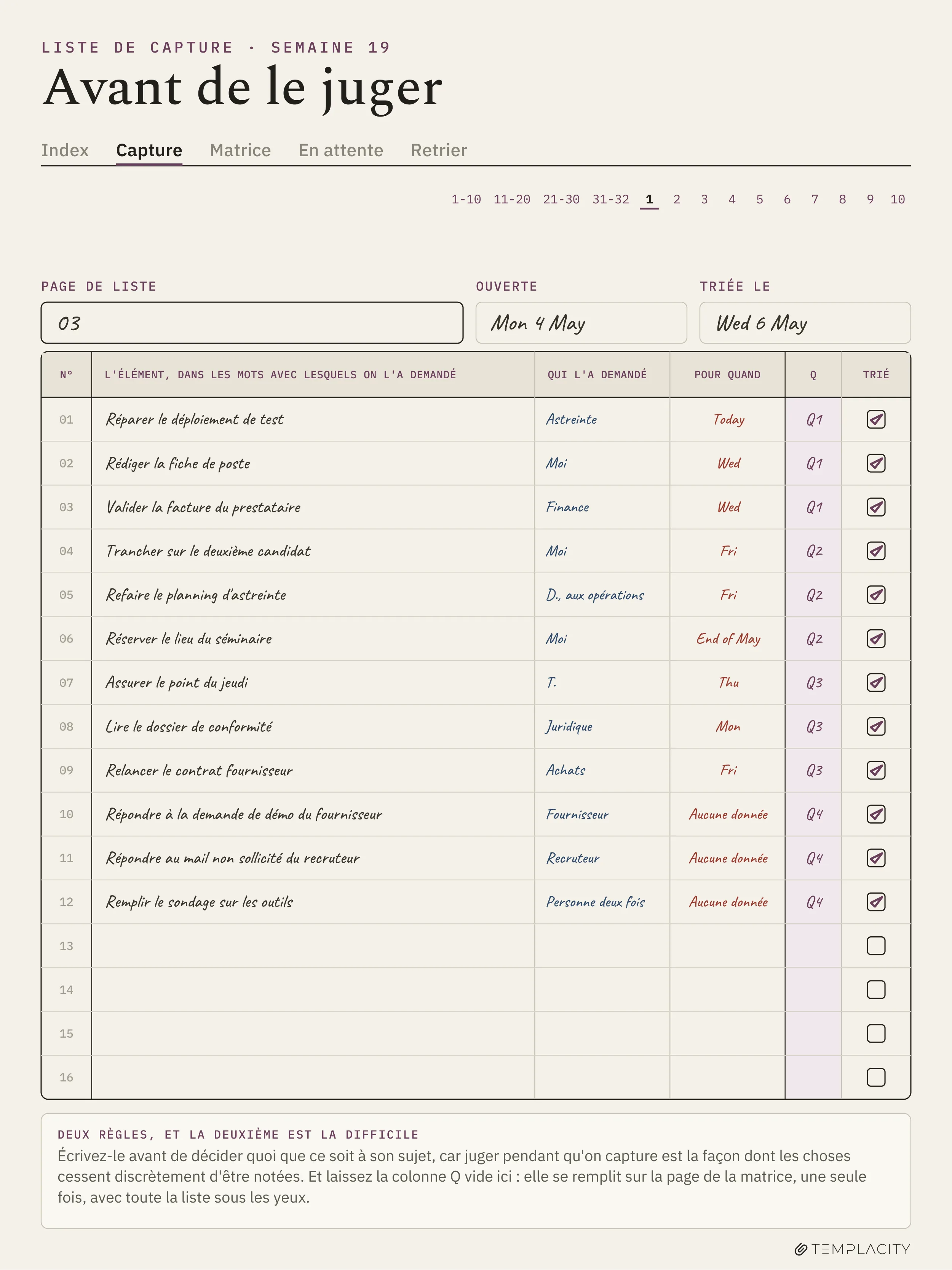Image resolution: width=952 pixels, height=1270 pixels.
Task: Click the Templacity logo icon
Action: tap(800, 1249)
